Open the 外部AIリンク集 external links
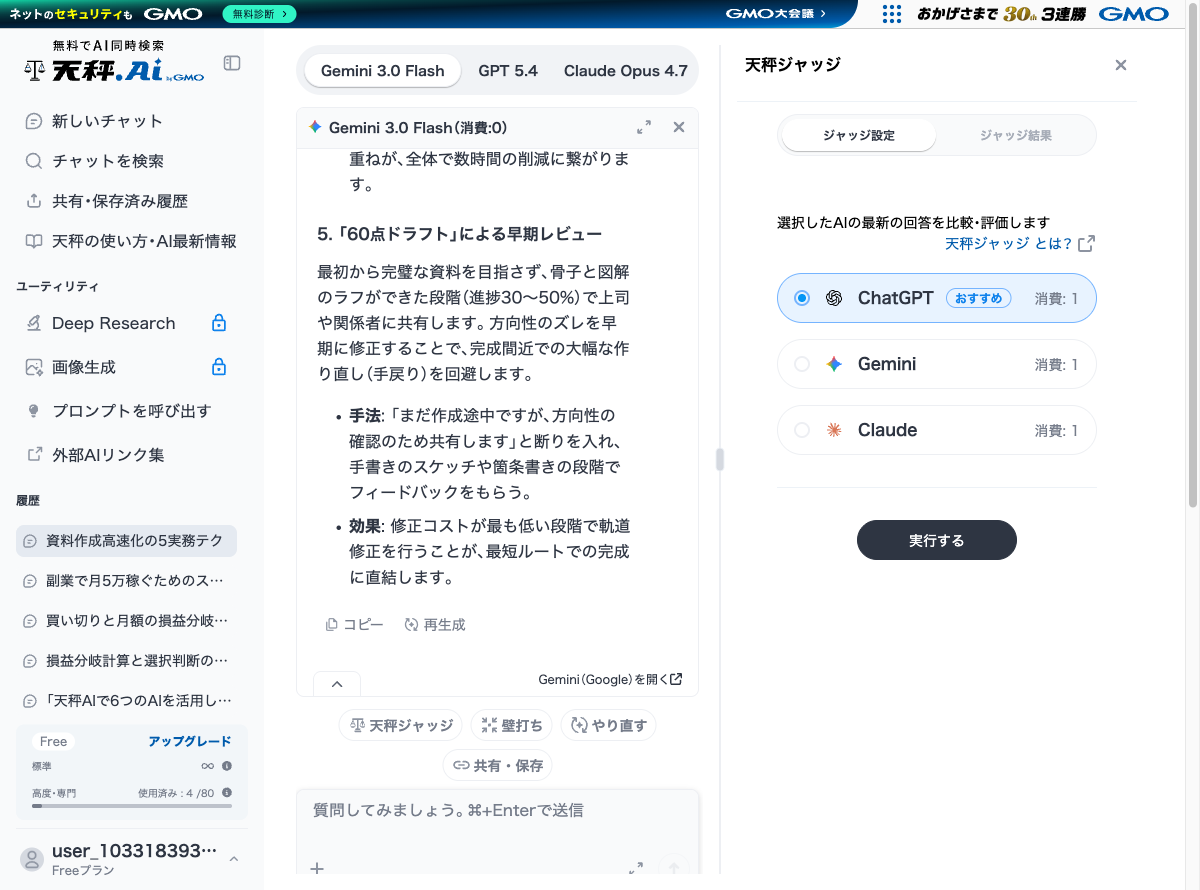Viewport: 1200px width, 890px height. (x=110, y=455)
